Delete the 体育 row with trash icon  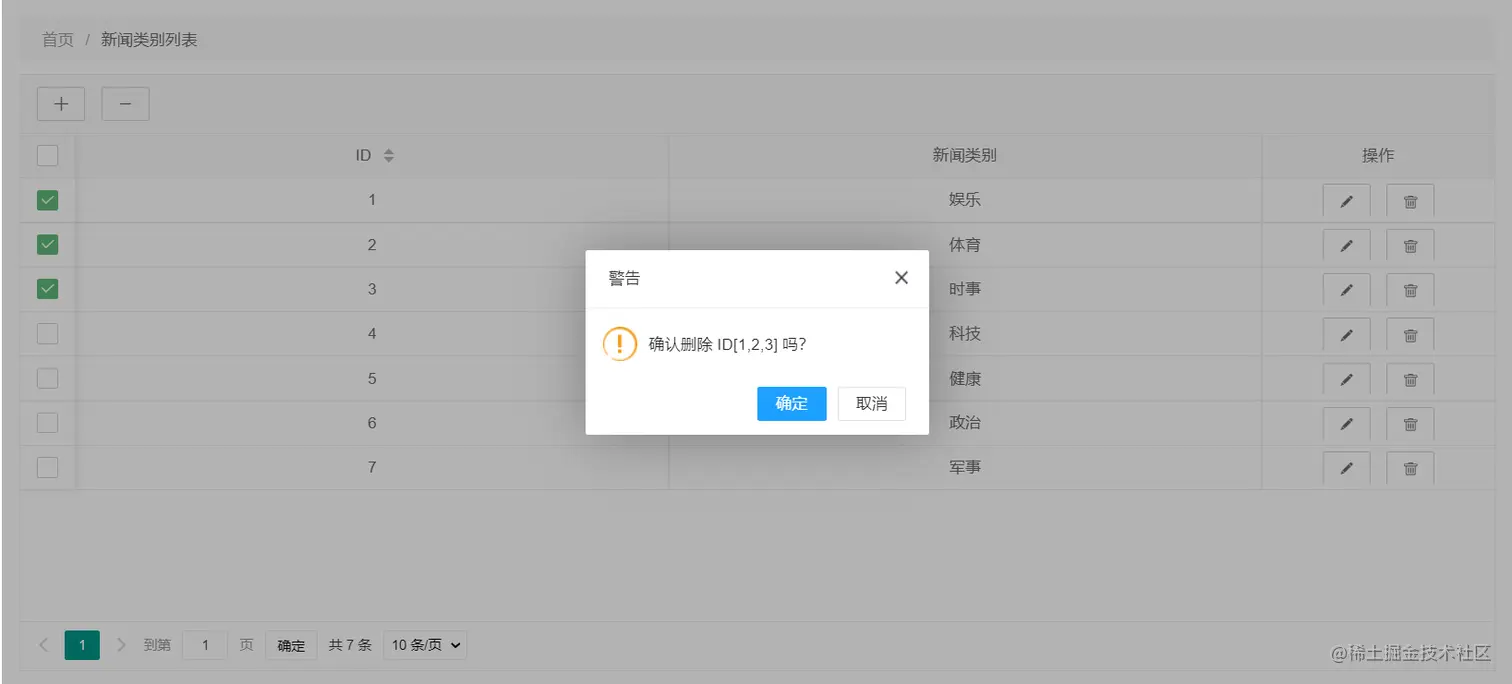[x=1410, y=246]
